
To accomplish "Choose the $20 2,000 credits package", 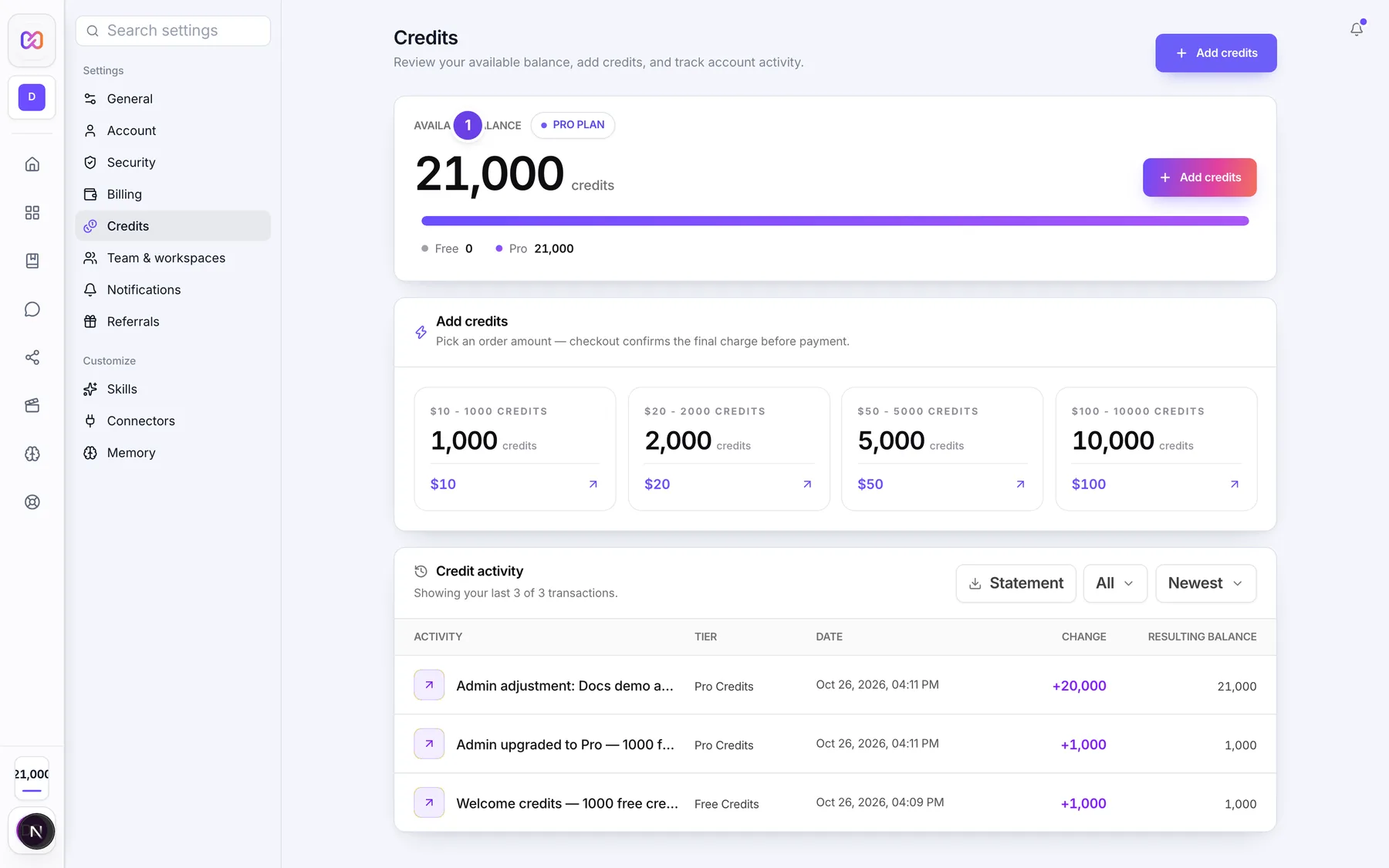I will (728, 449).
